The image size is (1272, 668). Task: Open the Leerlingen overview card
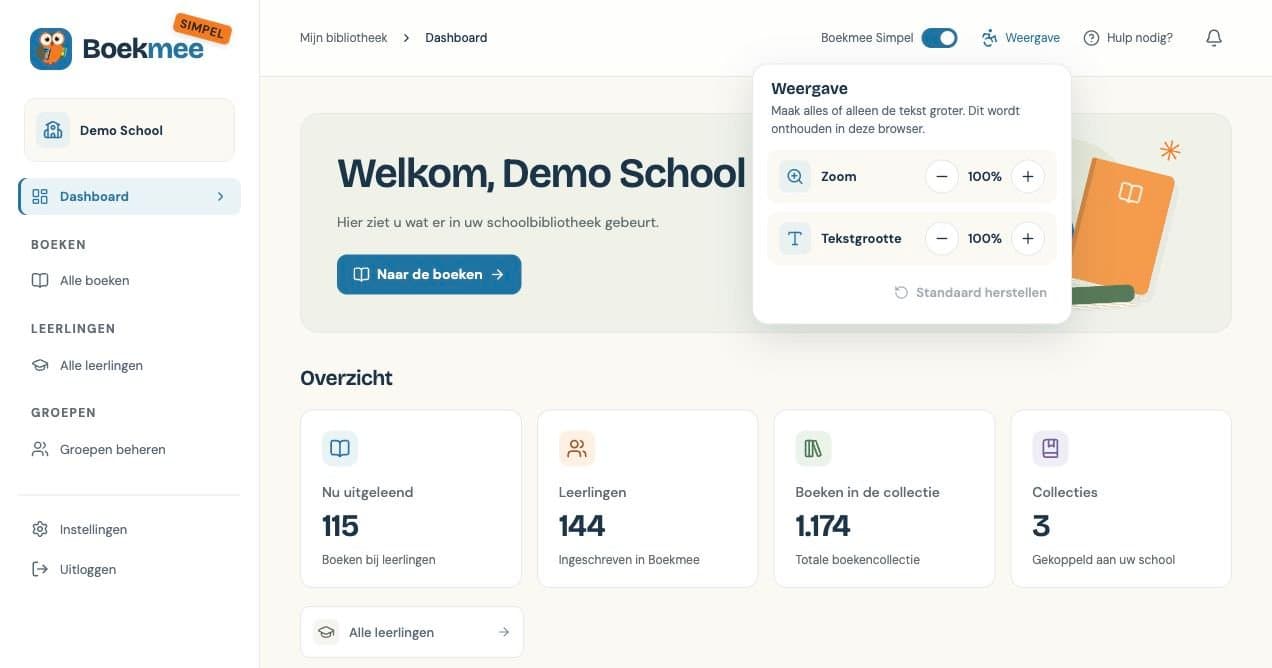click(x=648, y=498)
